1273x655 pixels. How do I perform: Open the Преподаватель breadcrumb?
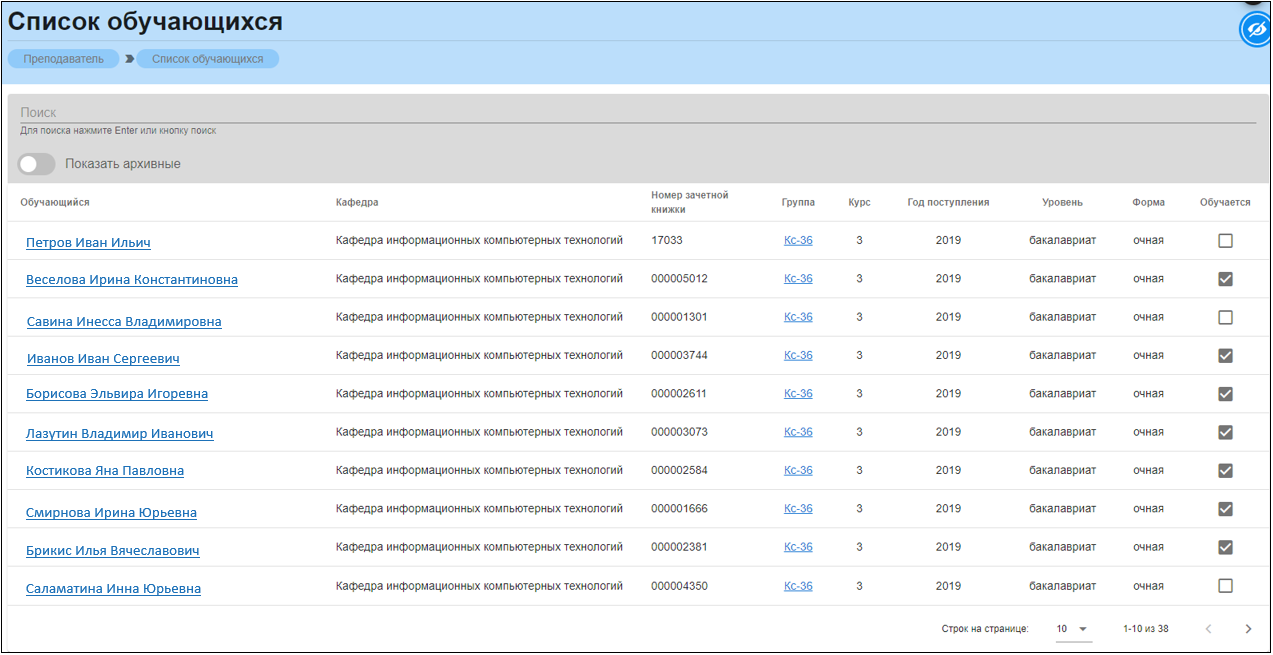coord(63,59)
